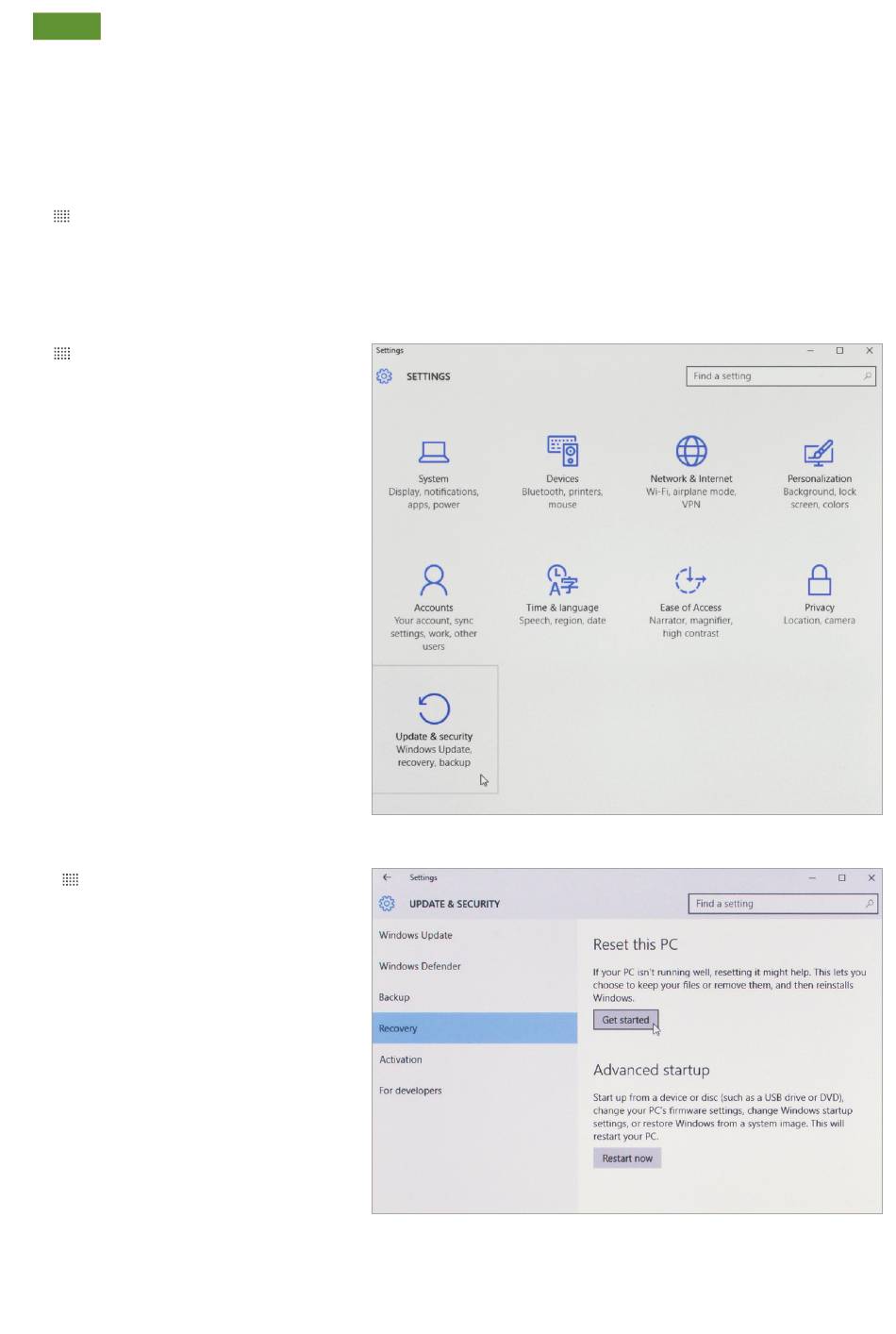The width and height of the screenshot is (896, 1334).
Task: Click the Reset this PC heading
Action: pyautogui.click(x=636, y=944)
